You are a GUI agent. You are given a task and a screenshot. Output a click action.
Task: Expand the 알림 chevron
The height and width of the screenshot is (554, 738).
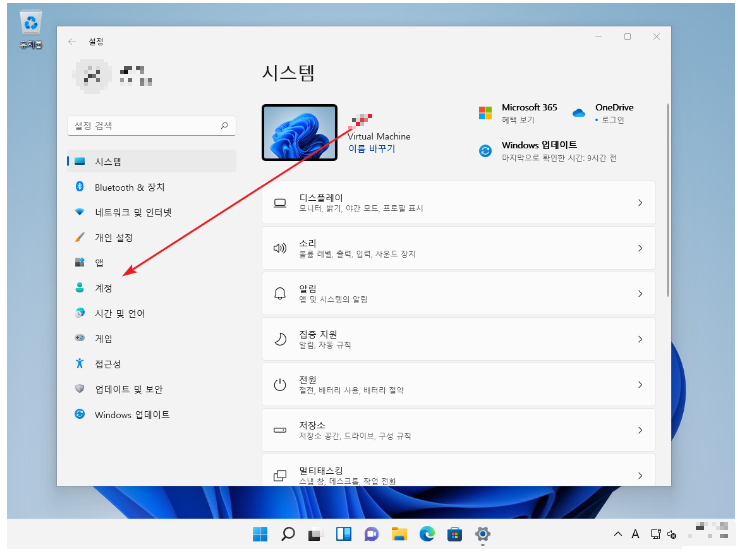point(640,294)
